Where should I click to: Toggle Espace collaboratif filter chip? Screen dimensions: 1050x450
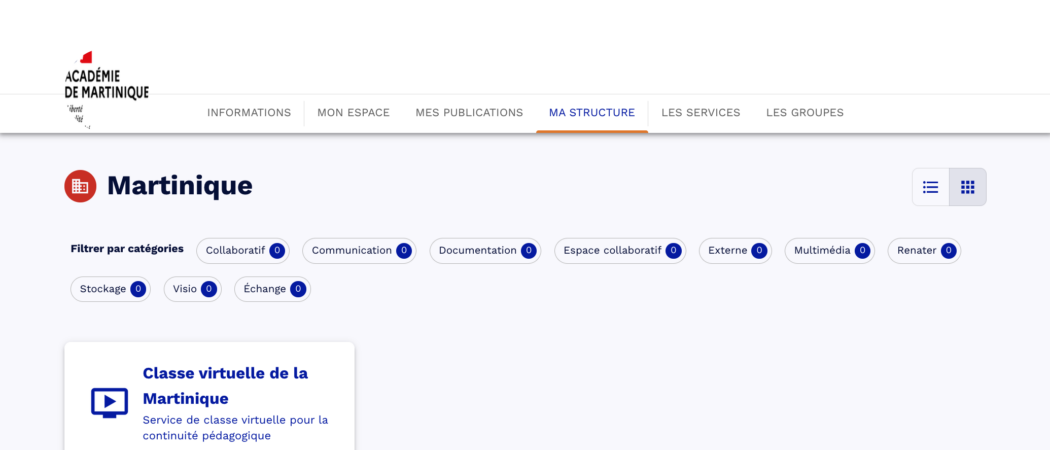coord(620,251)
